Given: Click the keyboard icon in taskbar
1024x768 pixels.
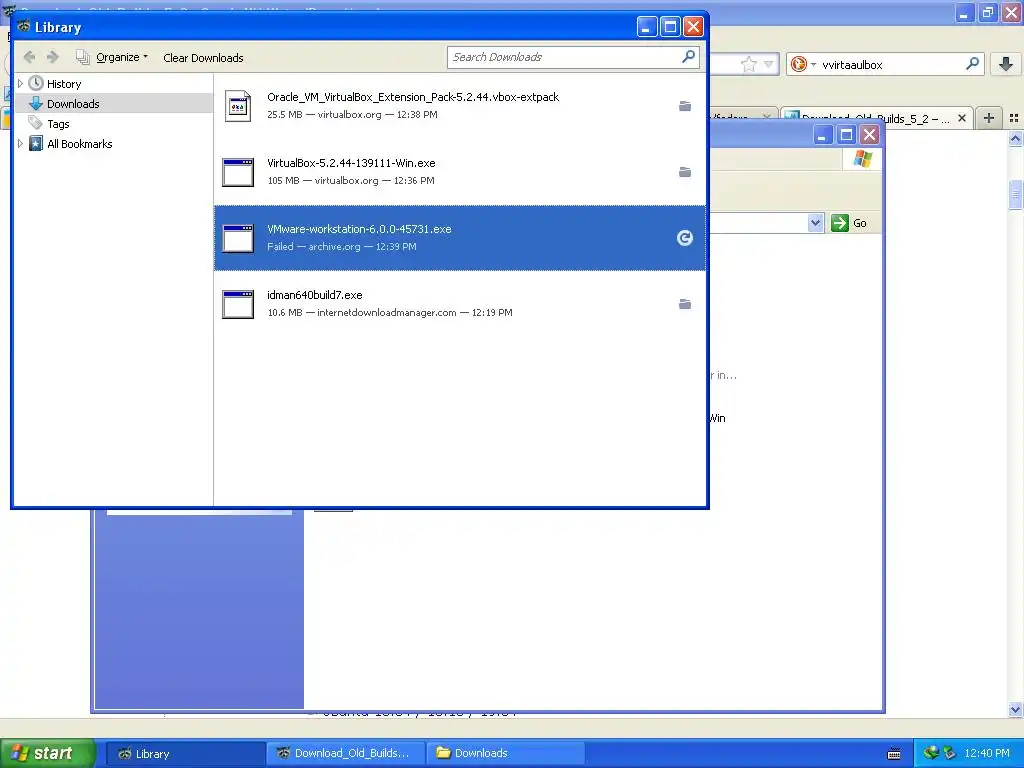Looking at the screenshot, I should pyautogui.click(x=894, y=754).
